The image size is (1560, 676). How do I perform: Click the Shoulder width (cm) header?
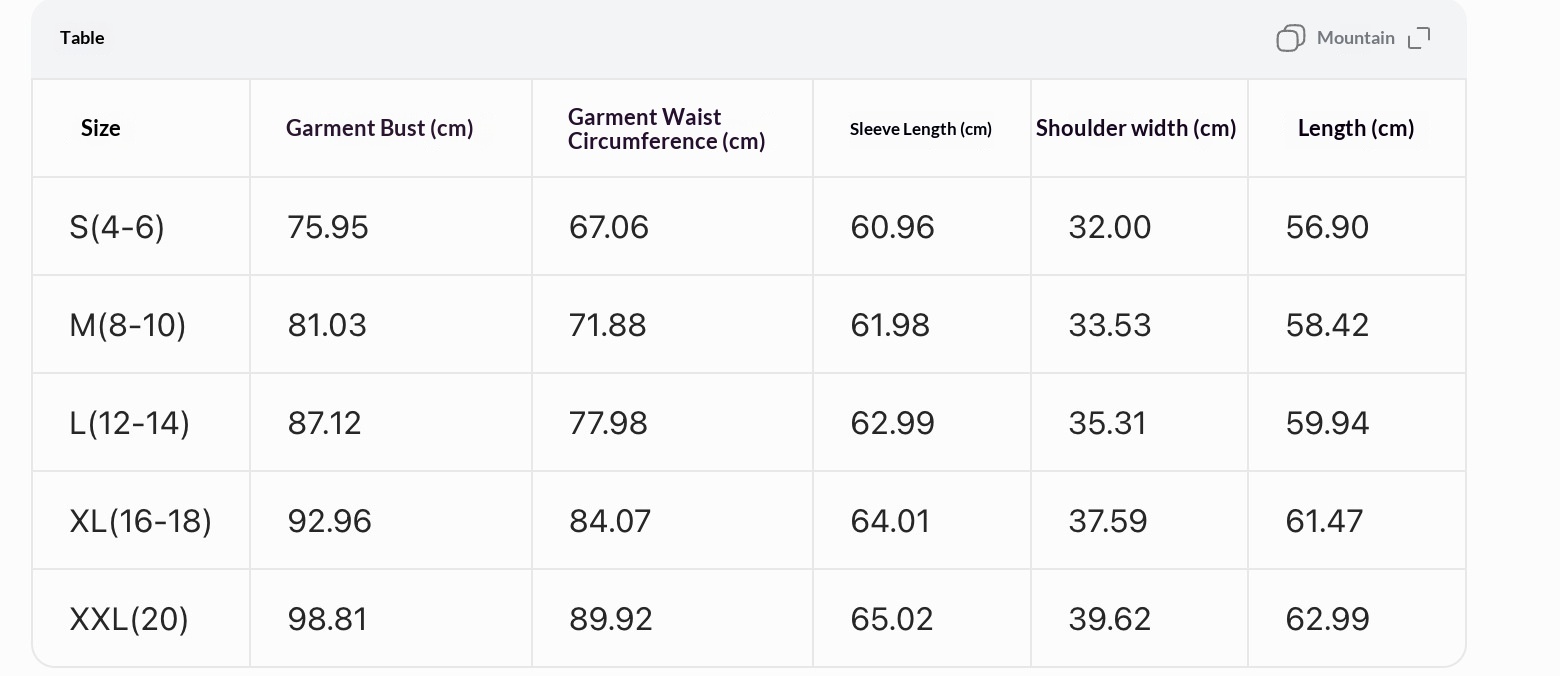(x=1136, y=128)
